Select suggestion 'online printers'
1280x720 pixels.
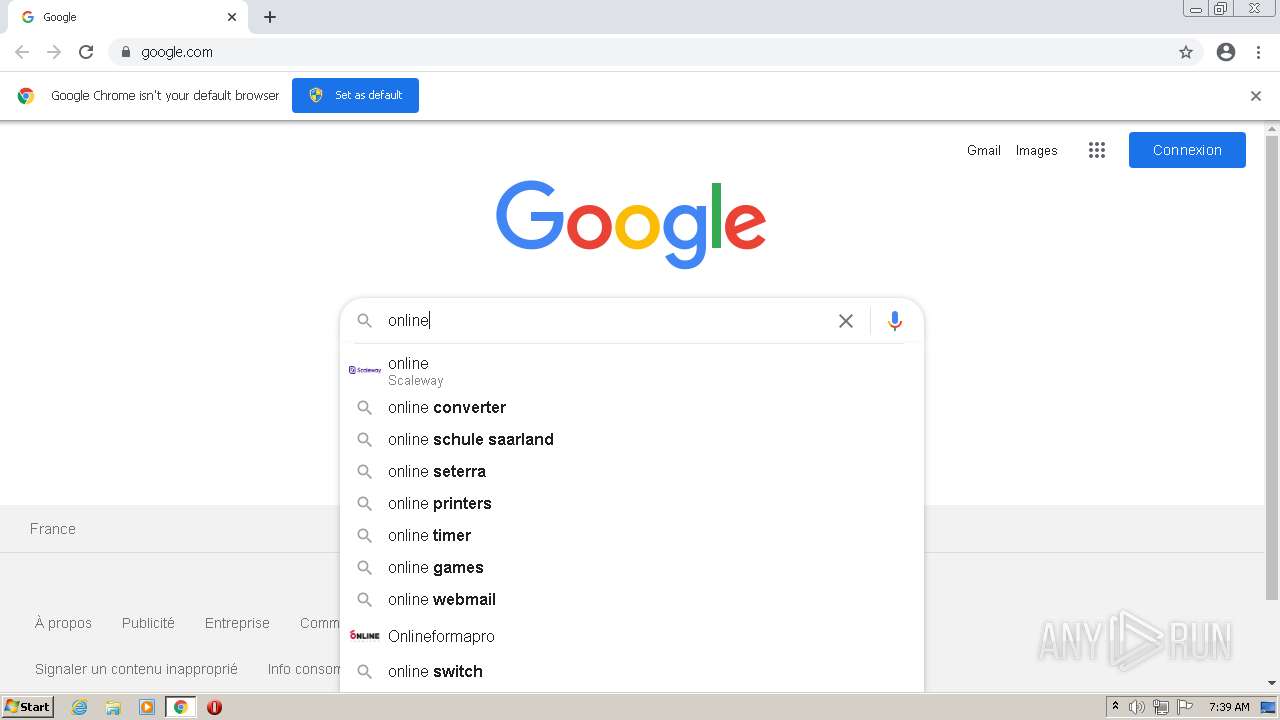coord(632,503)
